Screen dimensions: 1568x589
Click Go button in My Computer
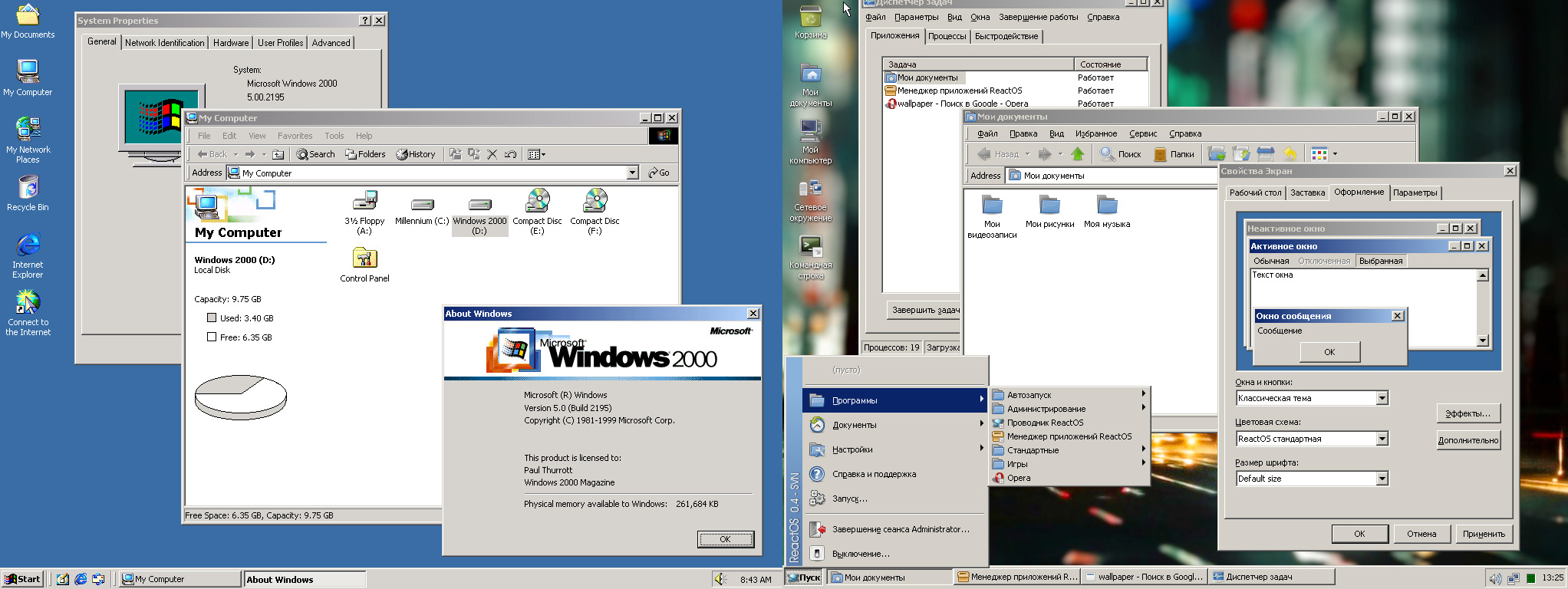pyautogui.click(x=659, y=173)
